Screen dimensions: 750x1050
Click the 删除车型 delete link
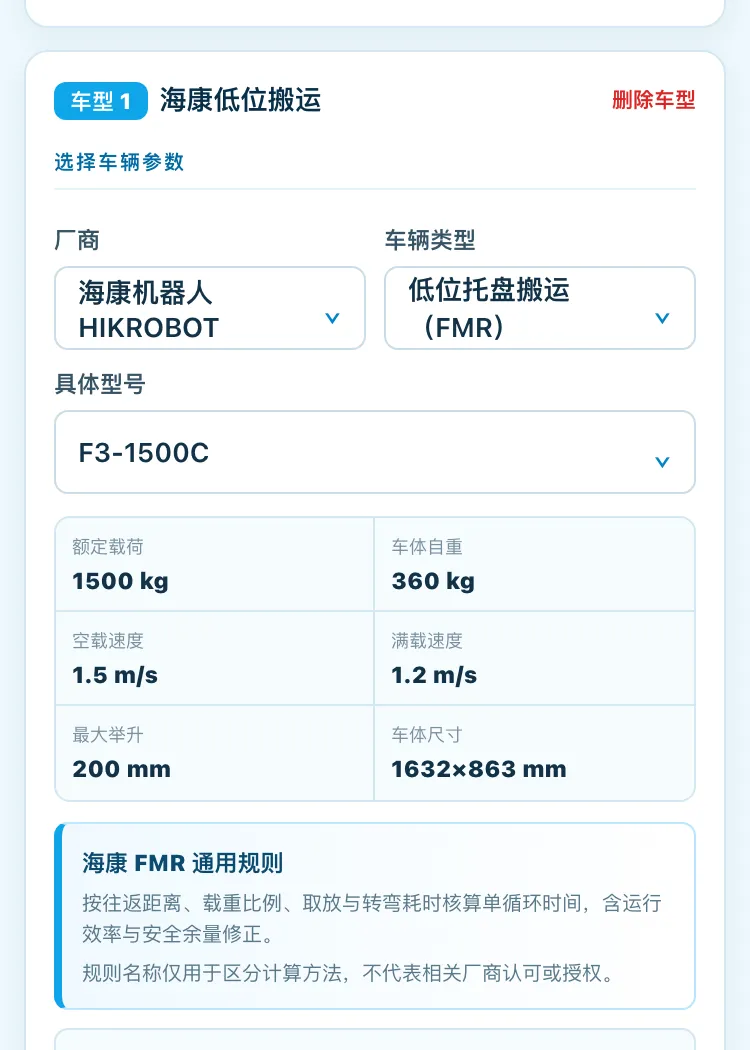point(653,100)
